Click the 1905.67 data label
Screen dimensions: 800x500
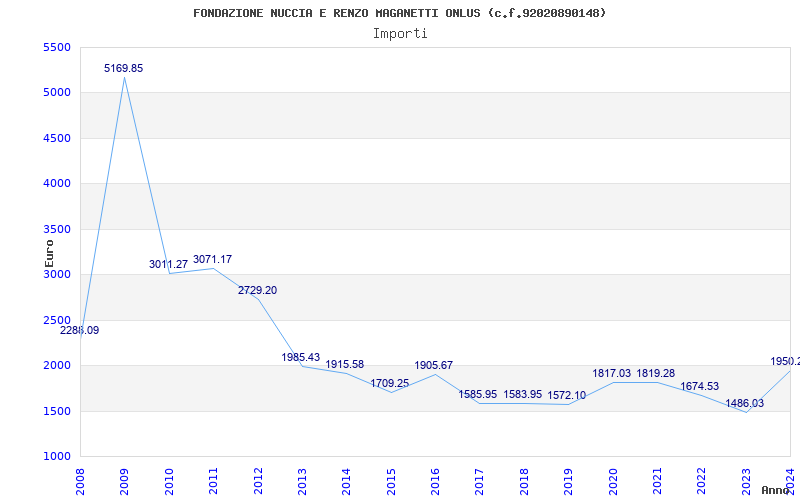point(434,365)
